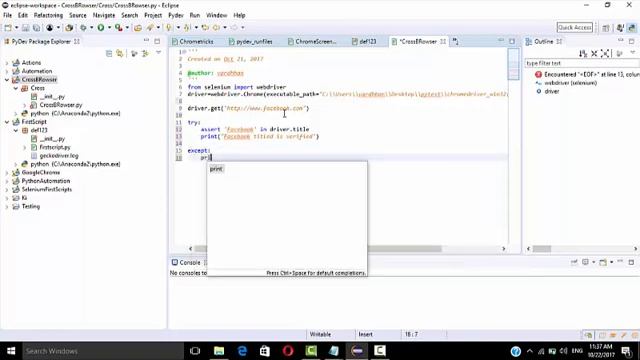Click Task View taskbar icon
640x360 pixels.
point(195,351)
